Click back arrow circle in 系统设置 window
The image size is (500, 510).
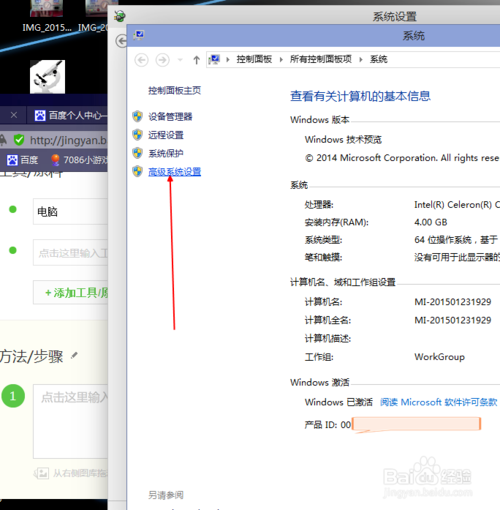[121, 41]
